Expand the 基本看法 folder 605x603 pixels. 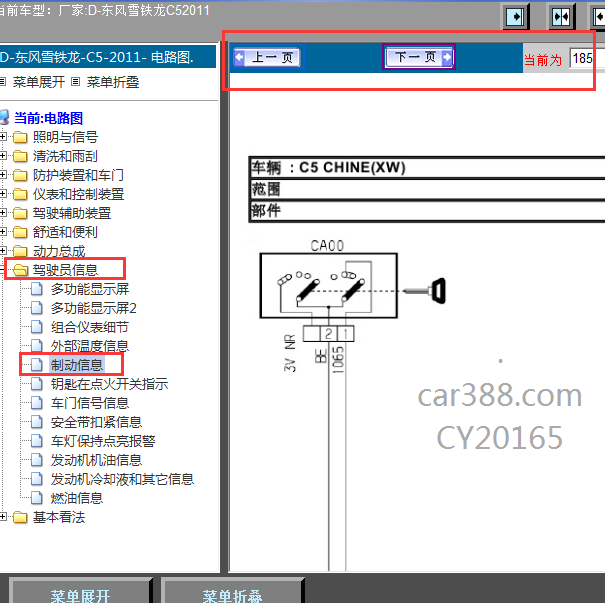(x=3, y=517)
